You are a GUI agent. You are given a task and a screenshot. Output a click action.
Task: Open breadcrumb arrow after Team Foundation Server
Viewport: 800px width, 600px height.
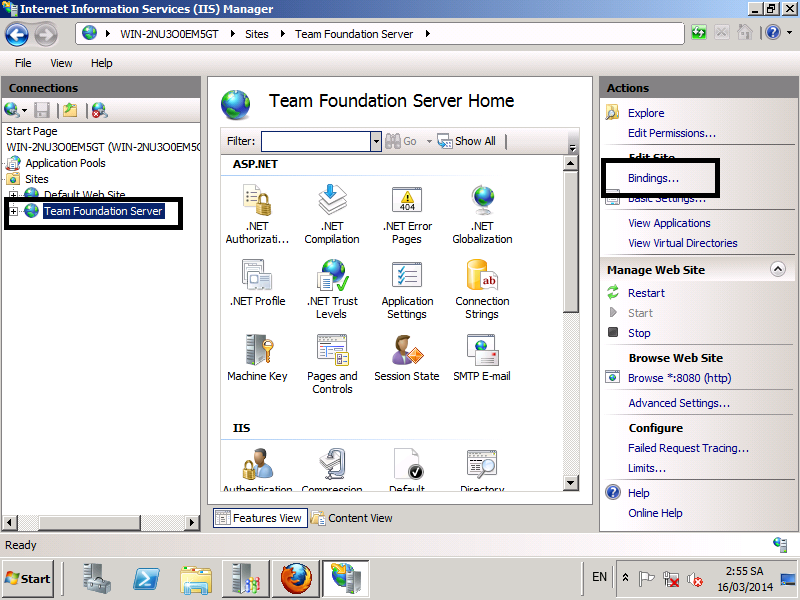428,34
